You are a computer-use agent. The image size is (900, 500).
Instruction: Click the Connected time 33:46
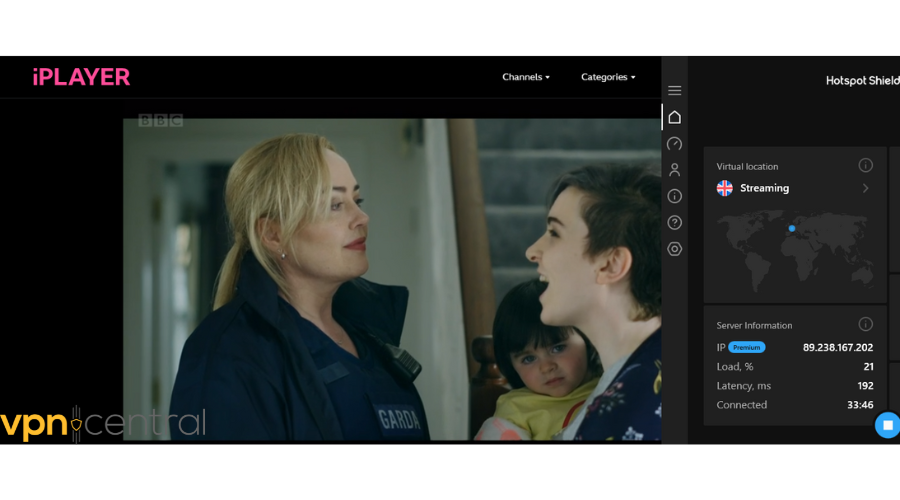pos(860,405)
